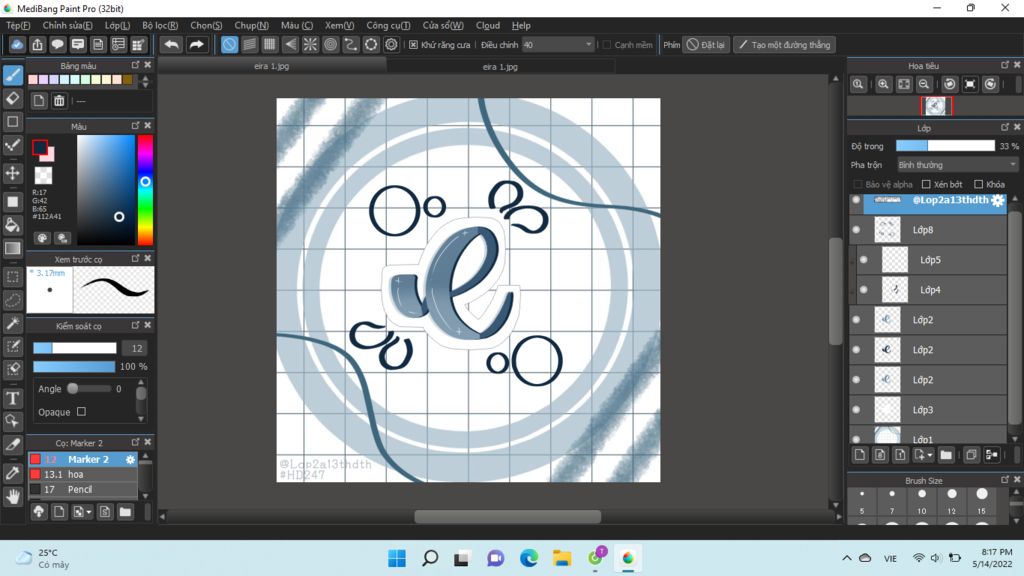Open settings gear of the @Lop2a13thdth layer

997,200
